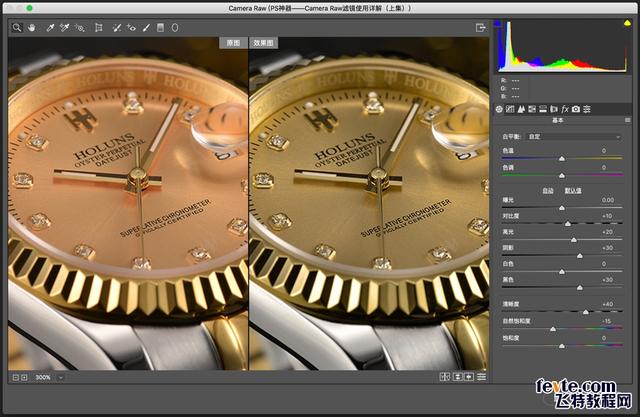The image size is (640, 417).
Task: Open the Presets panel tab
Action: coord(587,109)
